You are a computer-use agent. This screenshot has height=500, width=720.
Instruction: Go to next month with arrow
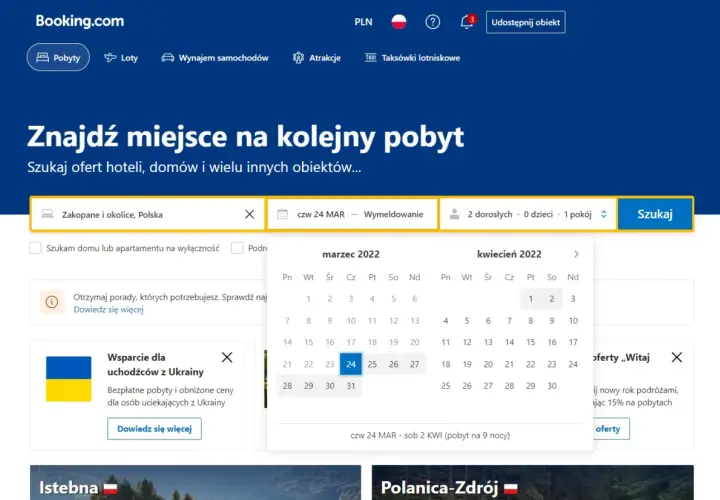pyautogui.click(x=576, y=254)
